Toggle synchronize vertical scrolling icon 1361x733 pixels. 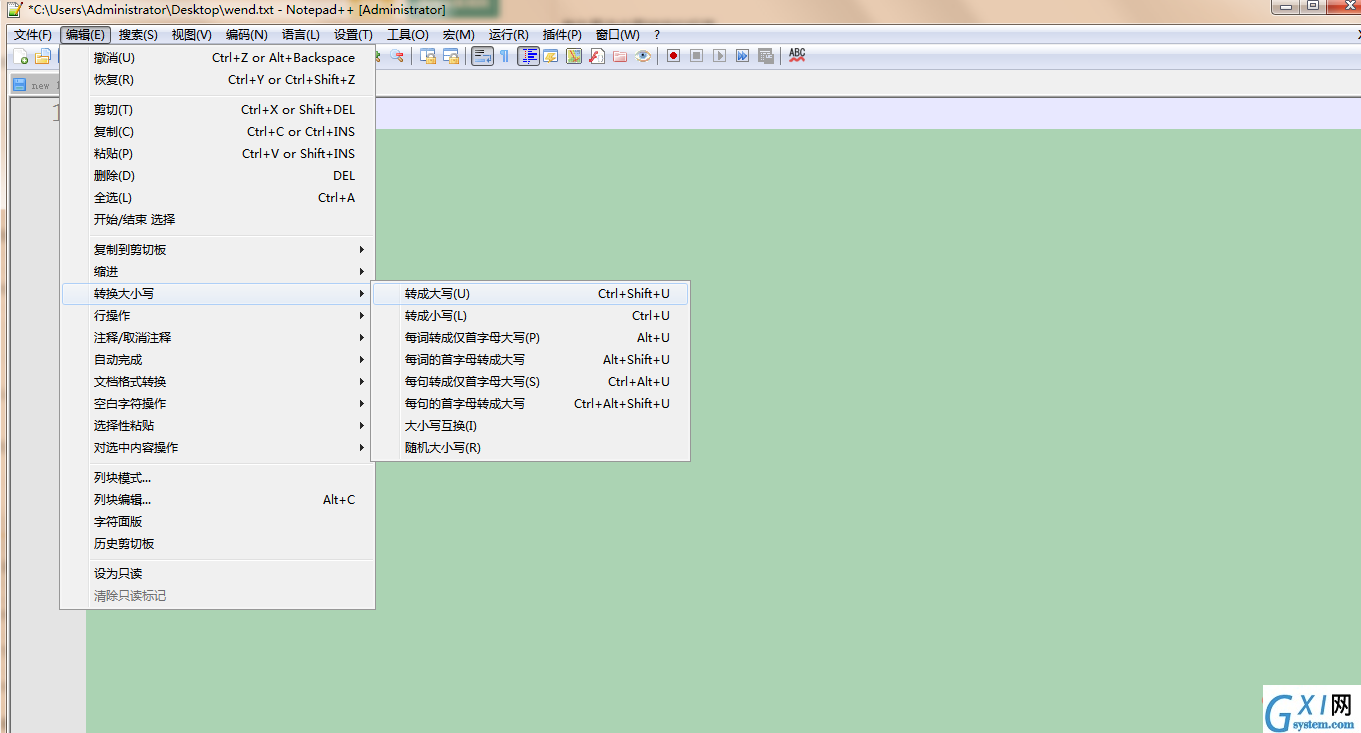[x=428, y=56]
